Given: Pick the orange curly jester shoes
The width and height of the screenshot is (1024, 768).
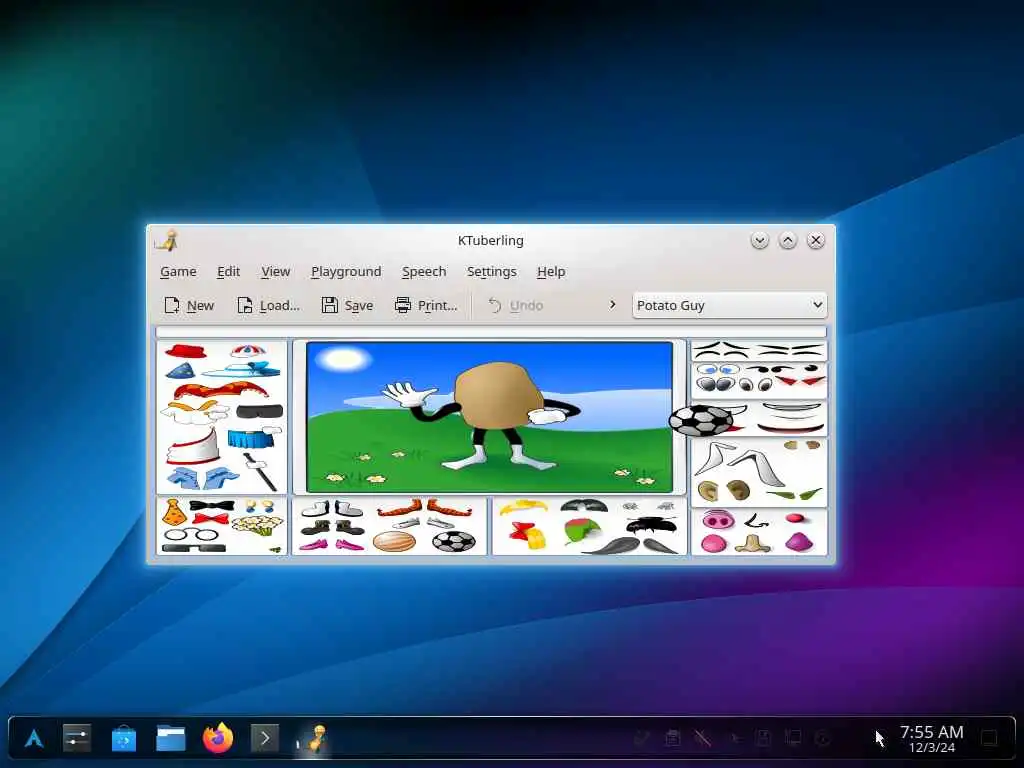Looking at the screenshot, I should point(424,507).
